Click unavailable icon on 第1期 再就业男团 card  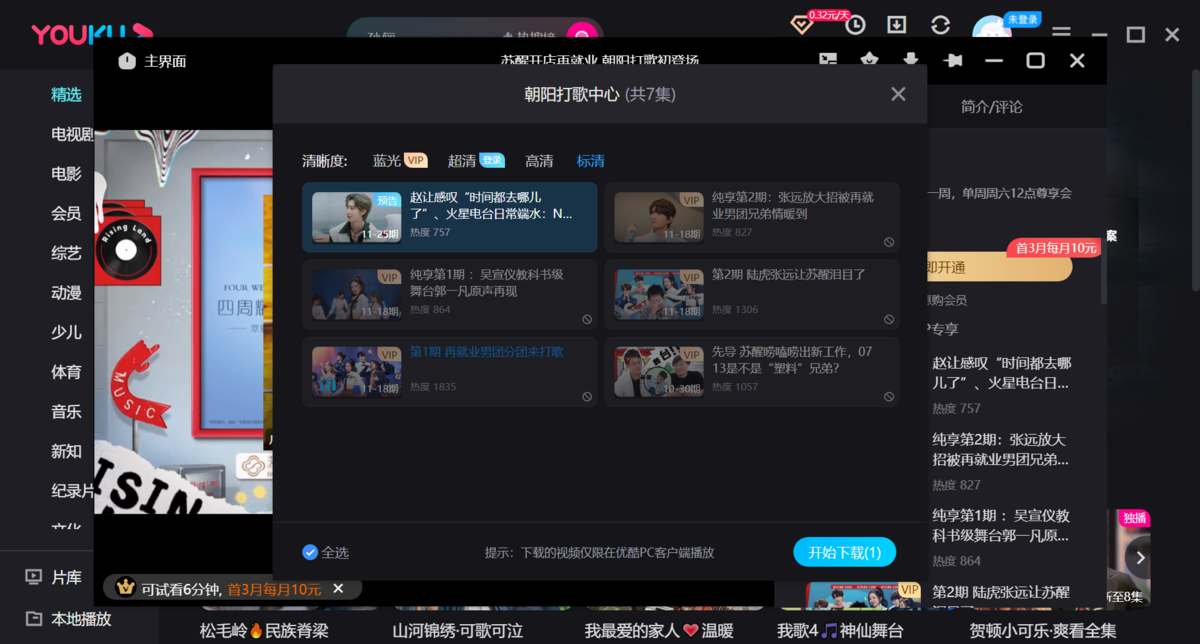coord(587,397)
